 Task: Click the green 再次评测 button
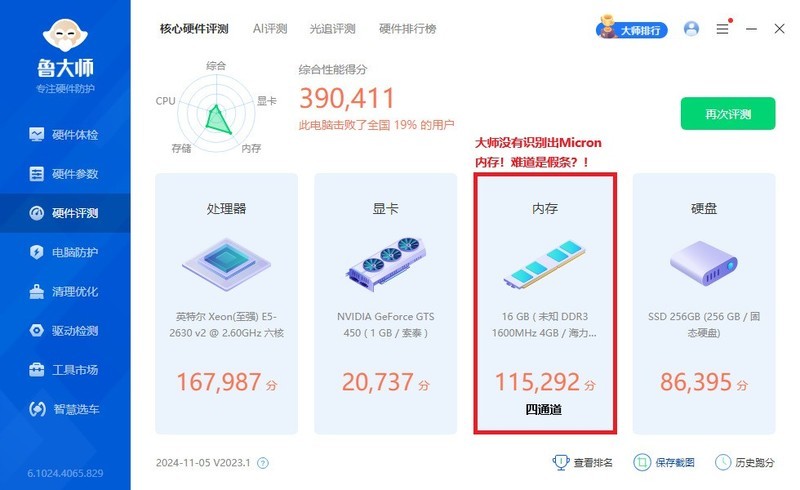pyautogui.click(x=728, y=114)
